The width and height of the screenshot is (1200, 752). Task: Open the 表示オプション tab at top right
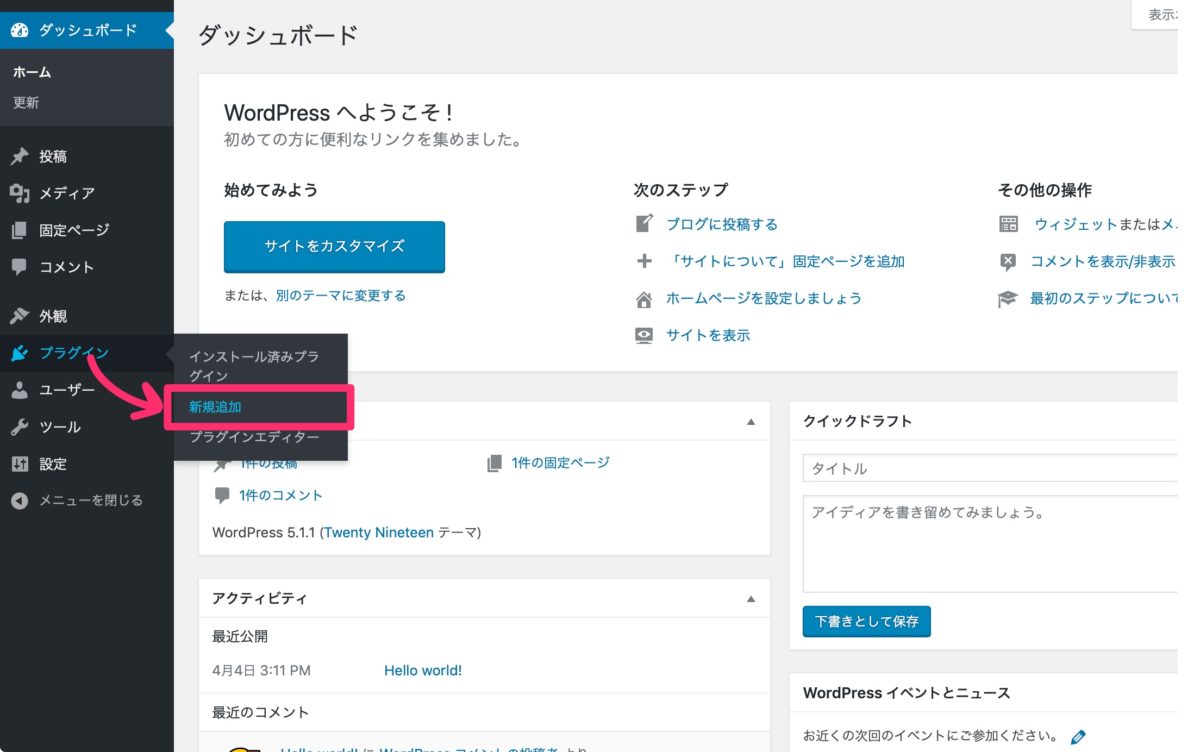1155,14
